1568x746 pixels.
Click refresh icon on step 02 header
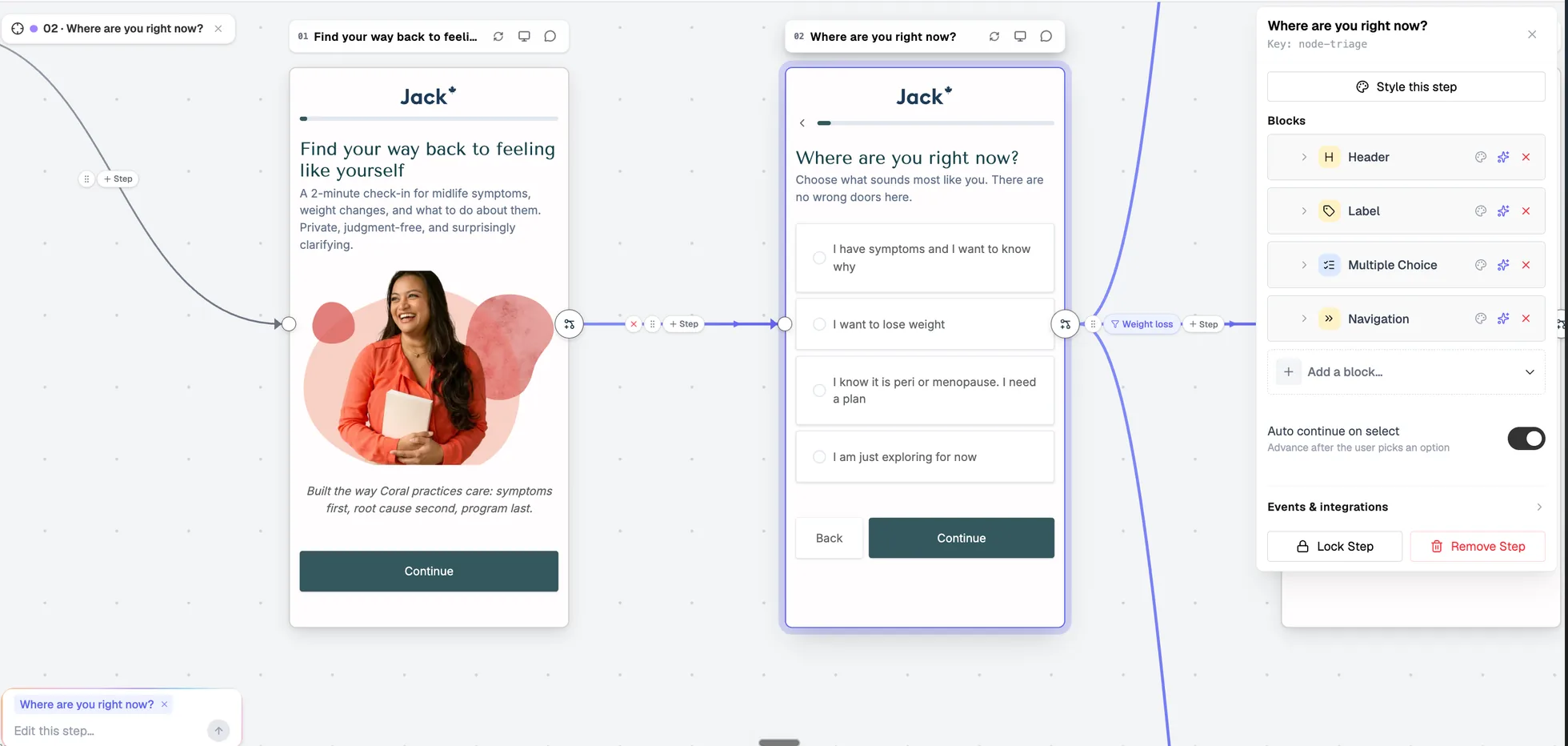[x=994, y=36]
